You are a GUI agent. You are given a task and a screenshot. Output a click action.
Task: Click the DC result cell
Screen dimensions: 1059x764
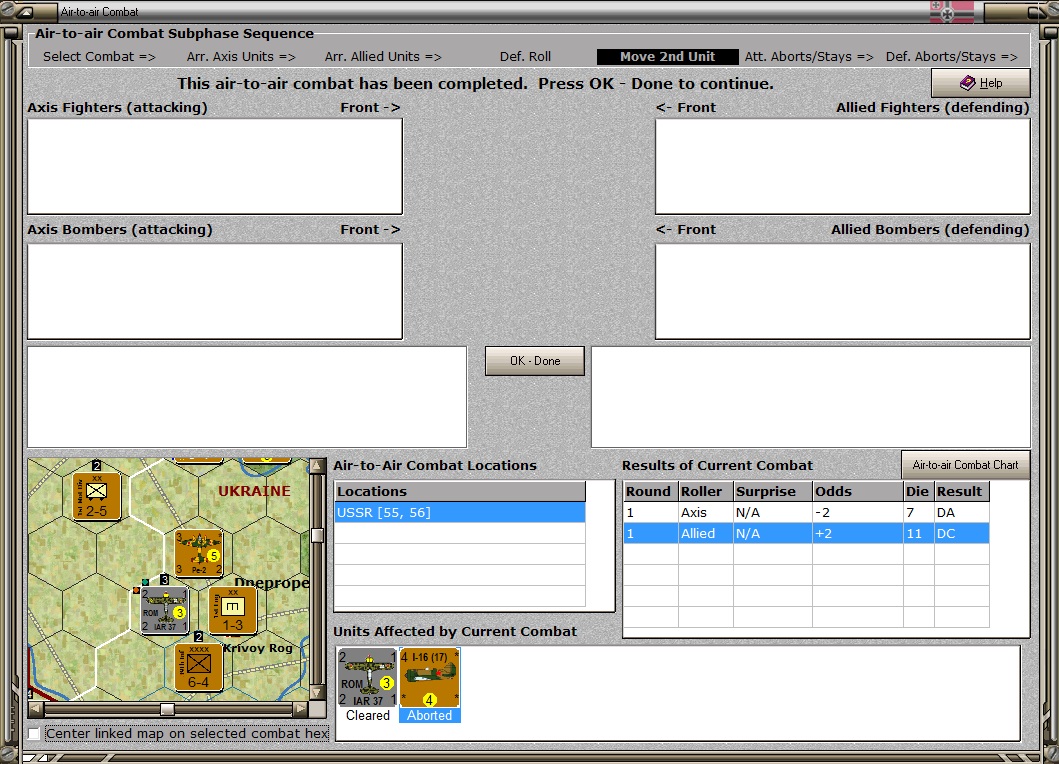pos(962,534)
